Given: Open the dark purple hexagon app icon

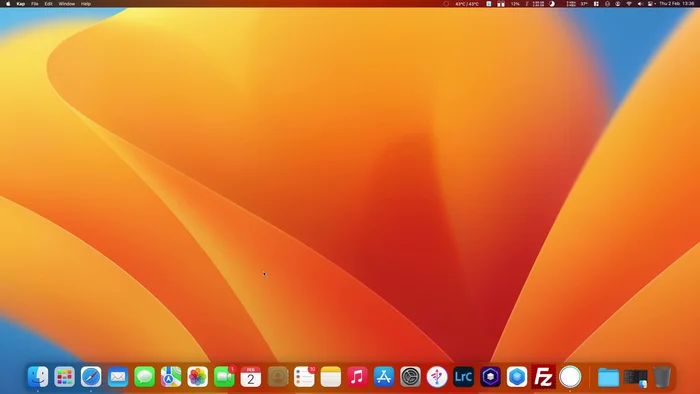Looking at the screenshot, I should pos(490,377).
